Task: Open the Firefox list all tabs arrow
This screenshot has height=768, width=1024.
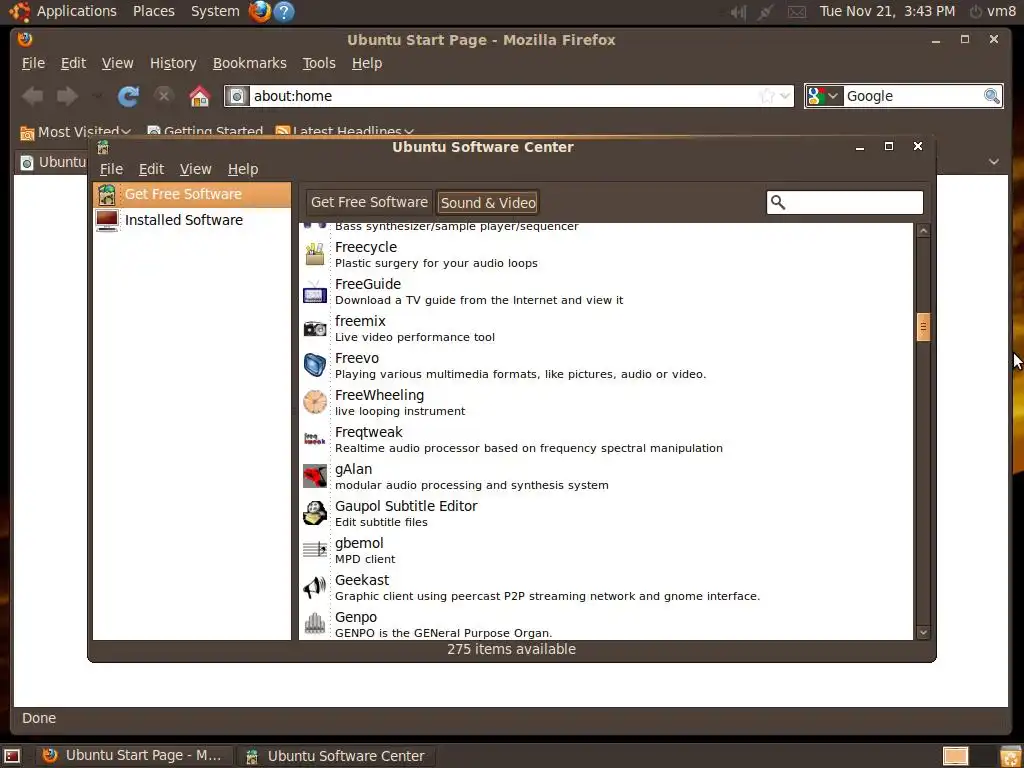Action: click(994, 162)
